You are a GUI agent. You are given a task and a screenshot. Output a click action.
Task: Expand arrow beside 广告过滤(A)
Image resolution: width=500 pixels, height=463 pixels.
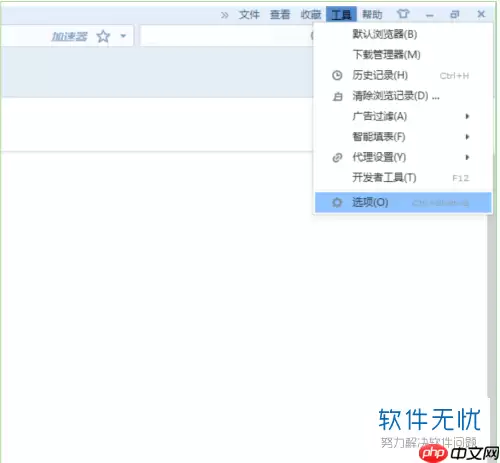[x=467, y=116]
